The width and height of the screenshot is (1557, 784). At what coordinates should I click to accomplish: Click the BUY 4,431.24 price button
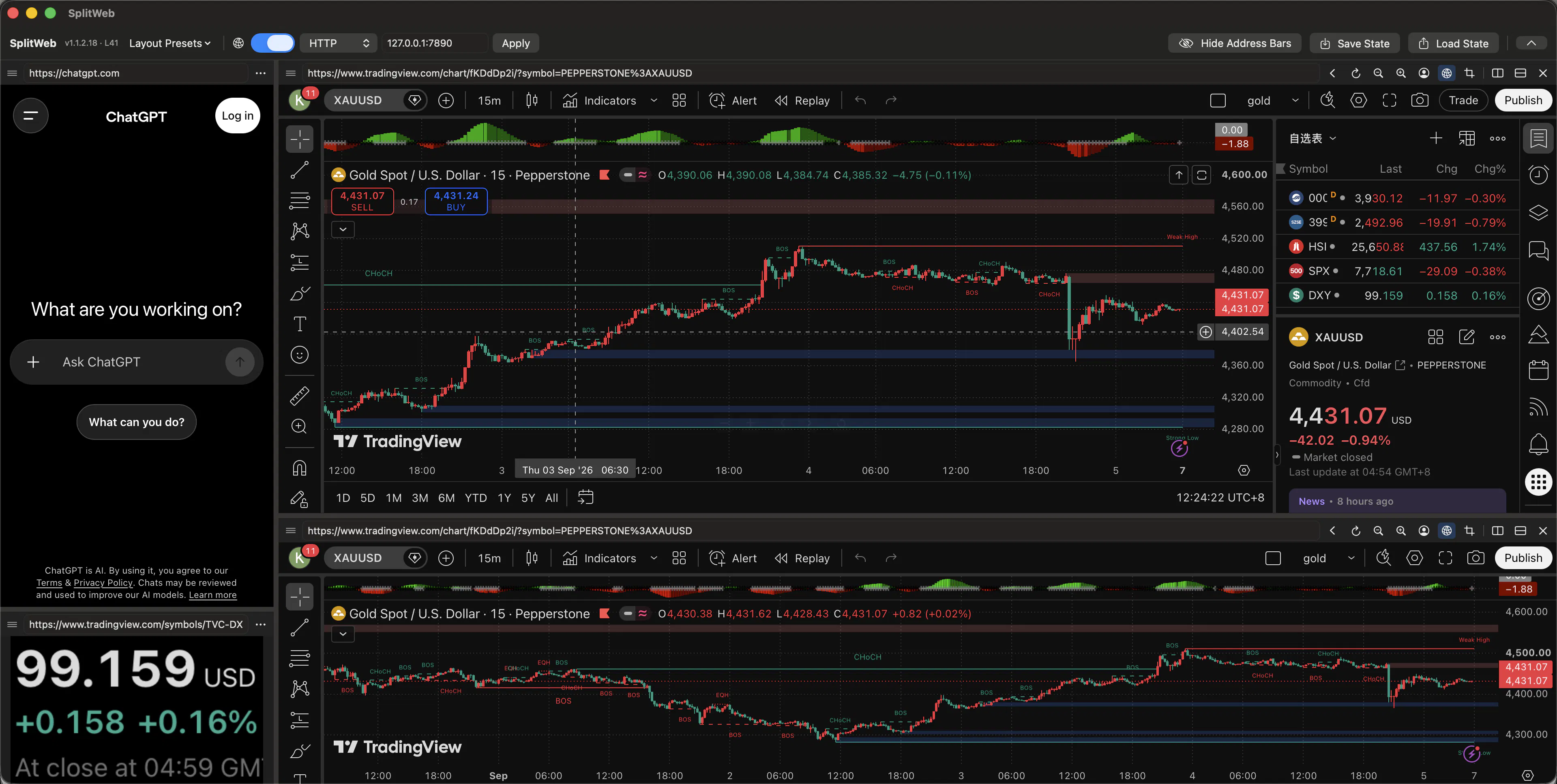pos(456,201)
